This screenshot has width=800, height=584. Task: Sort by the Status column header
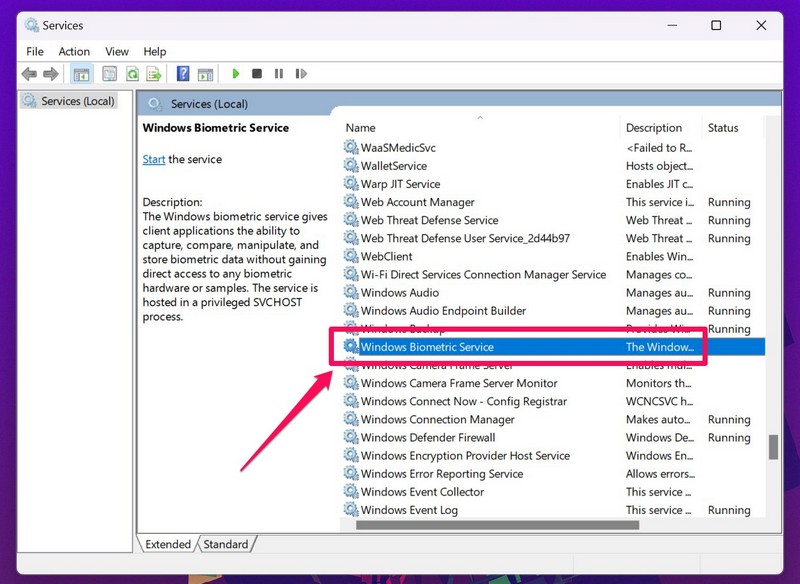click(723, 128)
